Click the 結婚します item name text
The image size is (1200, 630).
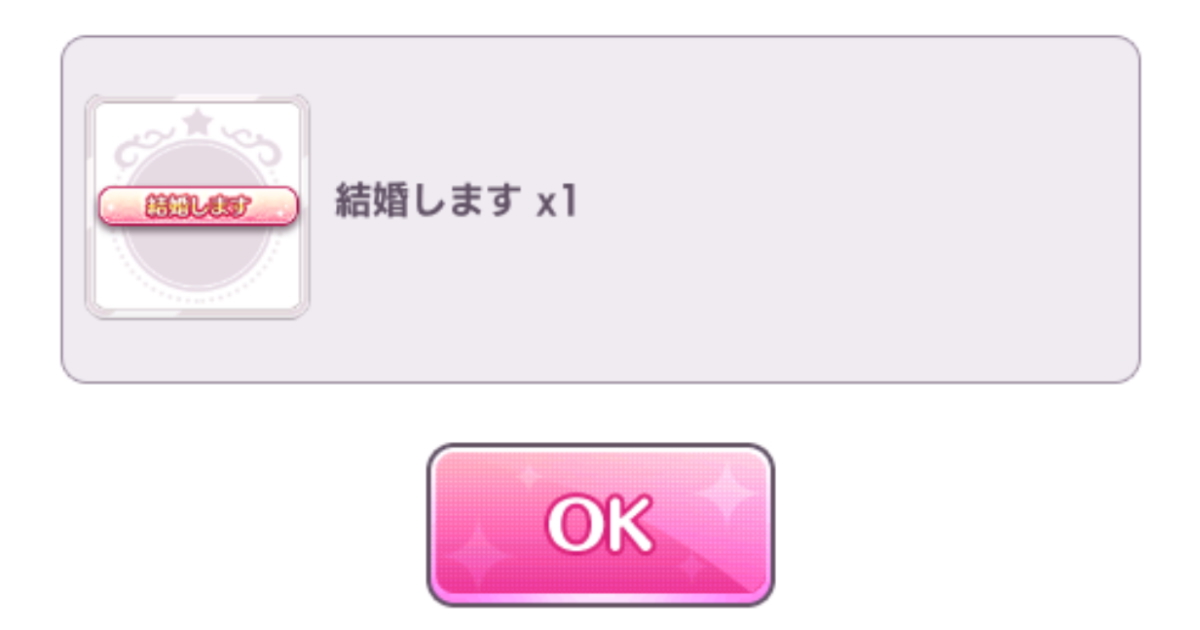click(427, 204)
